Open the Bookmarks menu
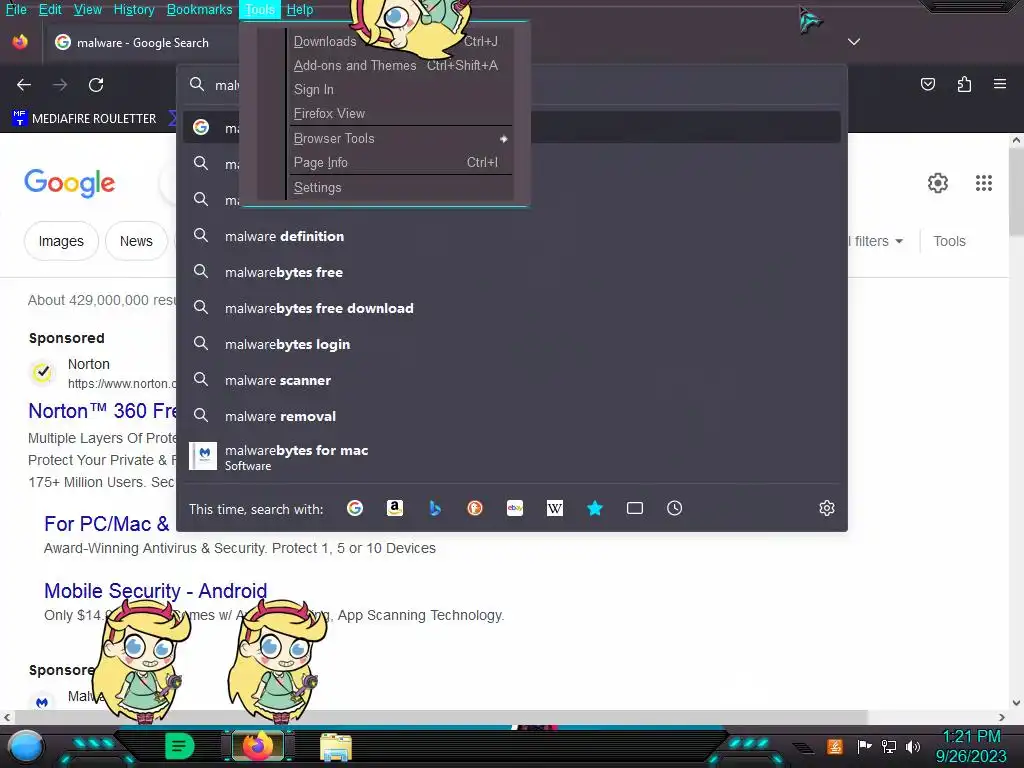The height and width of the screenshot is (768, 1024). pyautogui.click(x=199, y=10)
